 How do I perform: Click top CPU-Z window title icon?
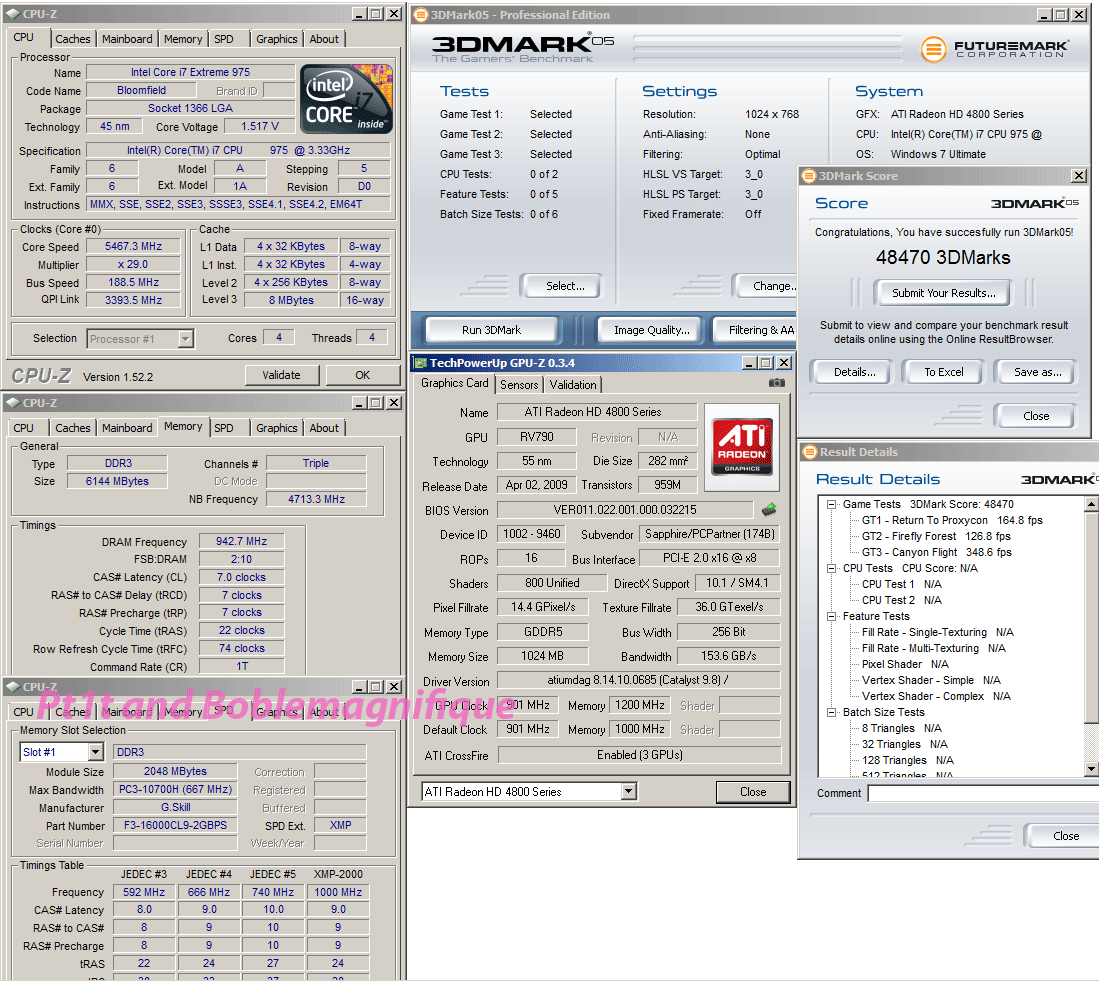[x=13, y=13]
